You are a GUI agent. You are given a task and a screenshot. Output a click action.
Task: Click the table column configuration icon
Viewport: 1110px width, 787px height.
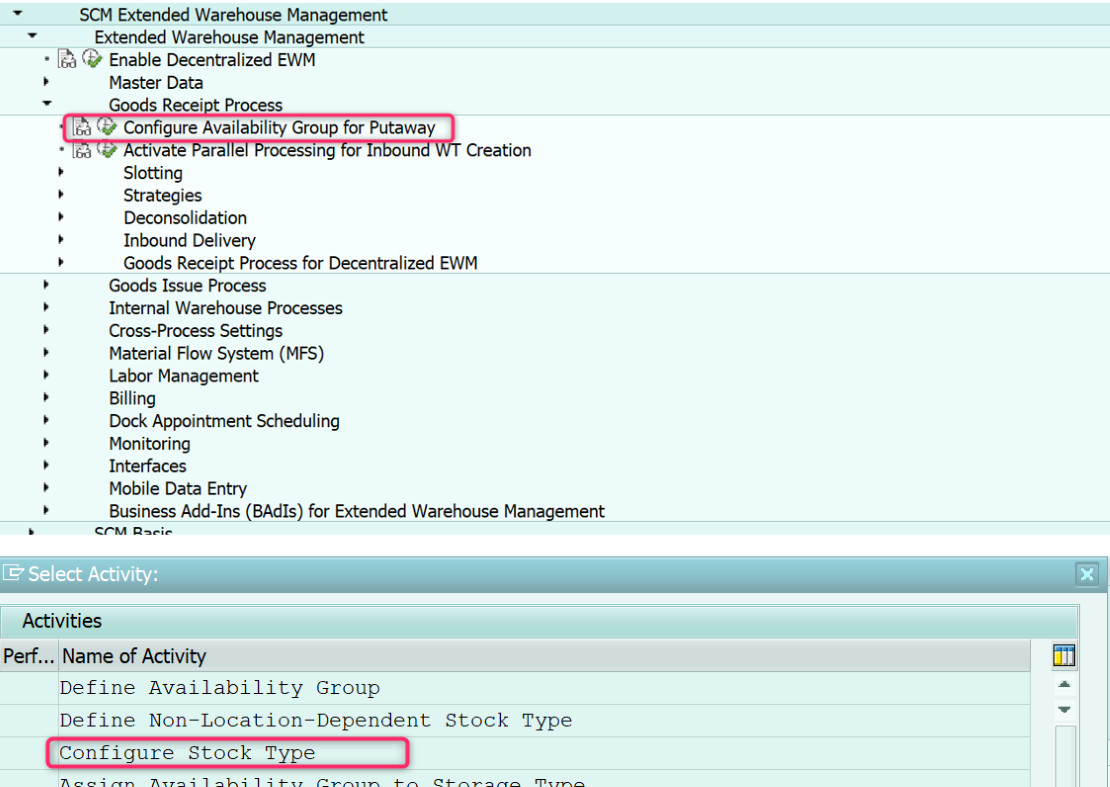1064,656
